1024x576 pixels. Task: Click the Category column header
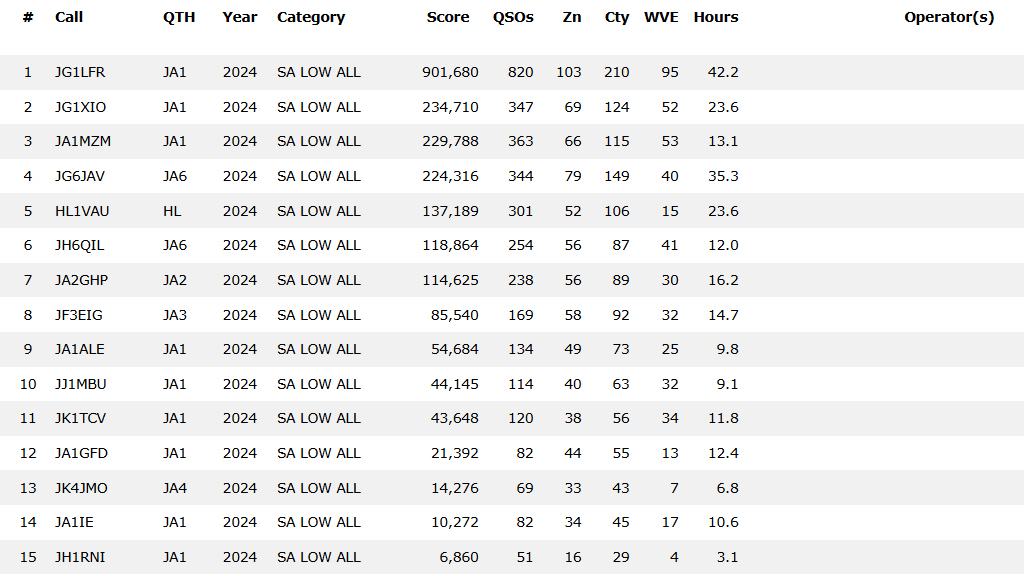tap(311, 17)
